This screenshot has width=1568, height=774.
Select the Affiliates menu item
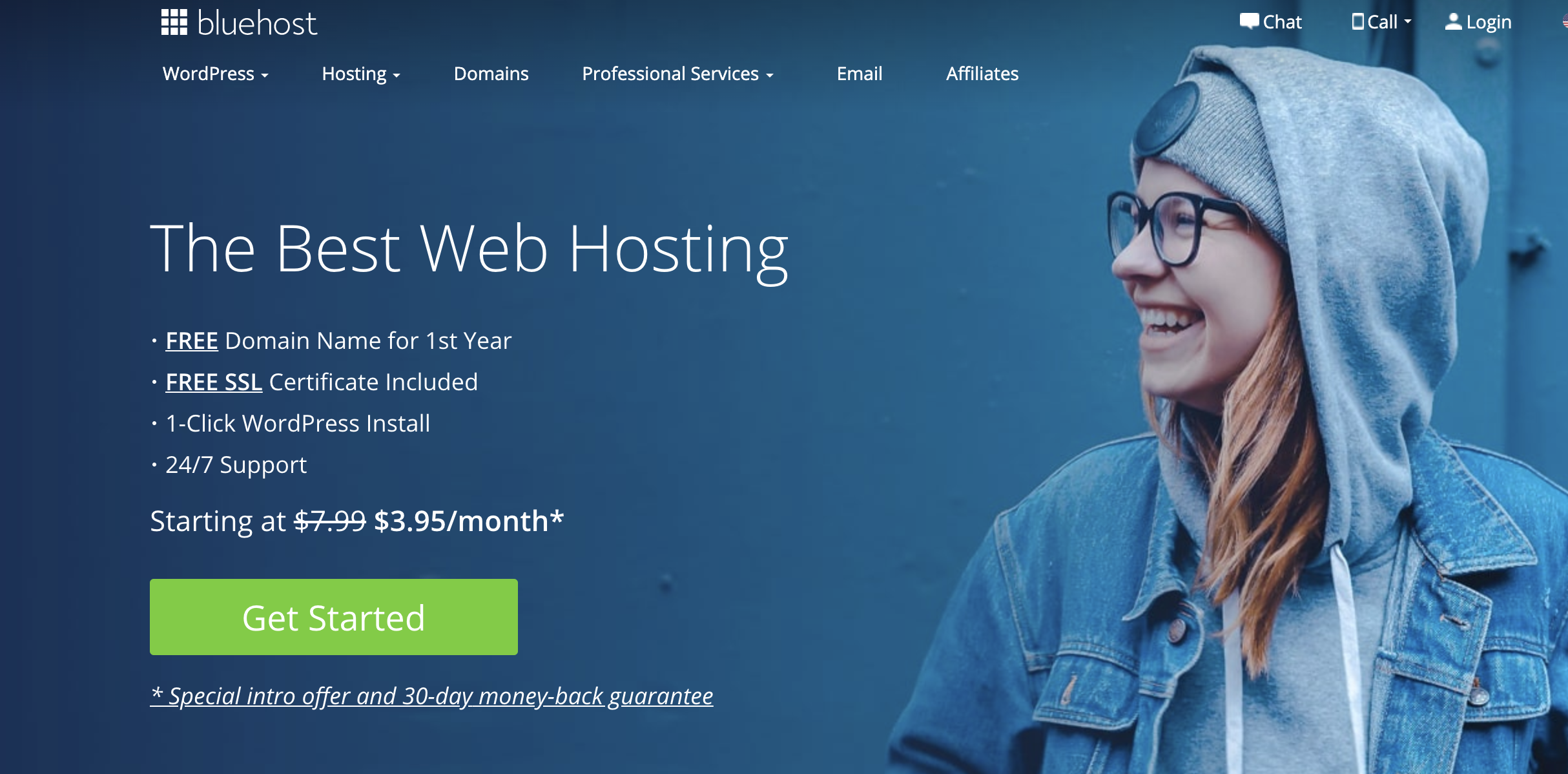(982, 74)
